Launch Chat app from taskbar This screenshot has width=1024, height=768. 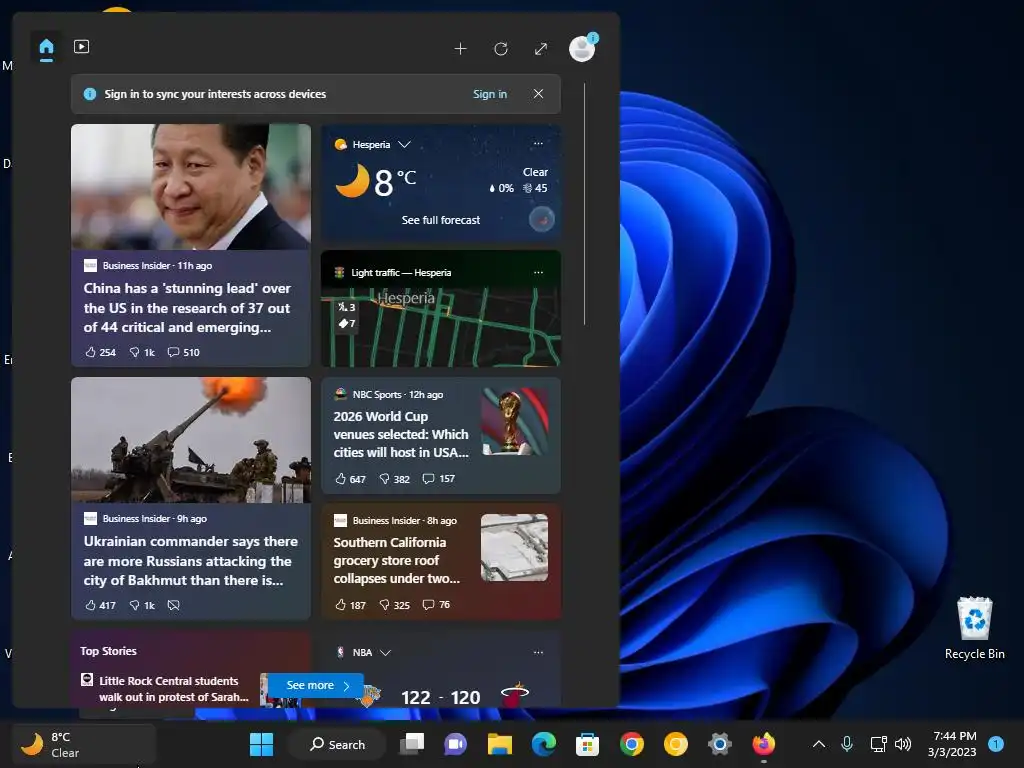coord(455,744)
